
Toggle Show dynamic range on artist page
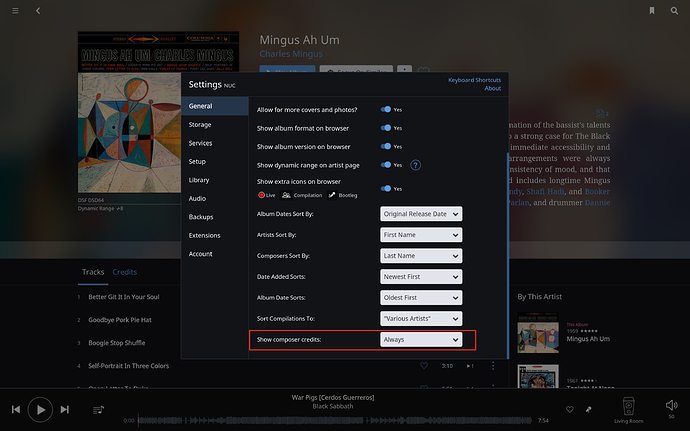pos(386,165)
